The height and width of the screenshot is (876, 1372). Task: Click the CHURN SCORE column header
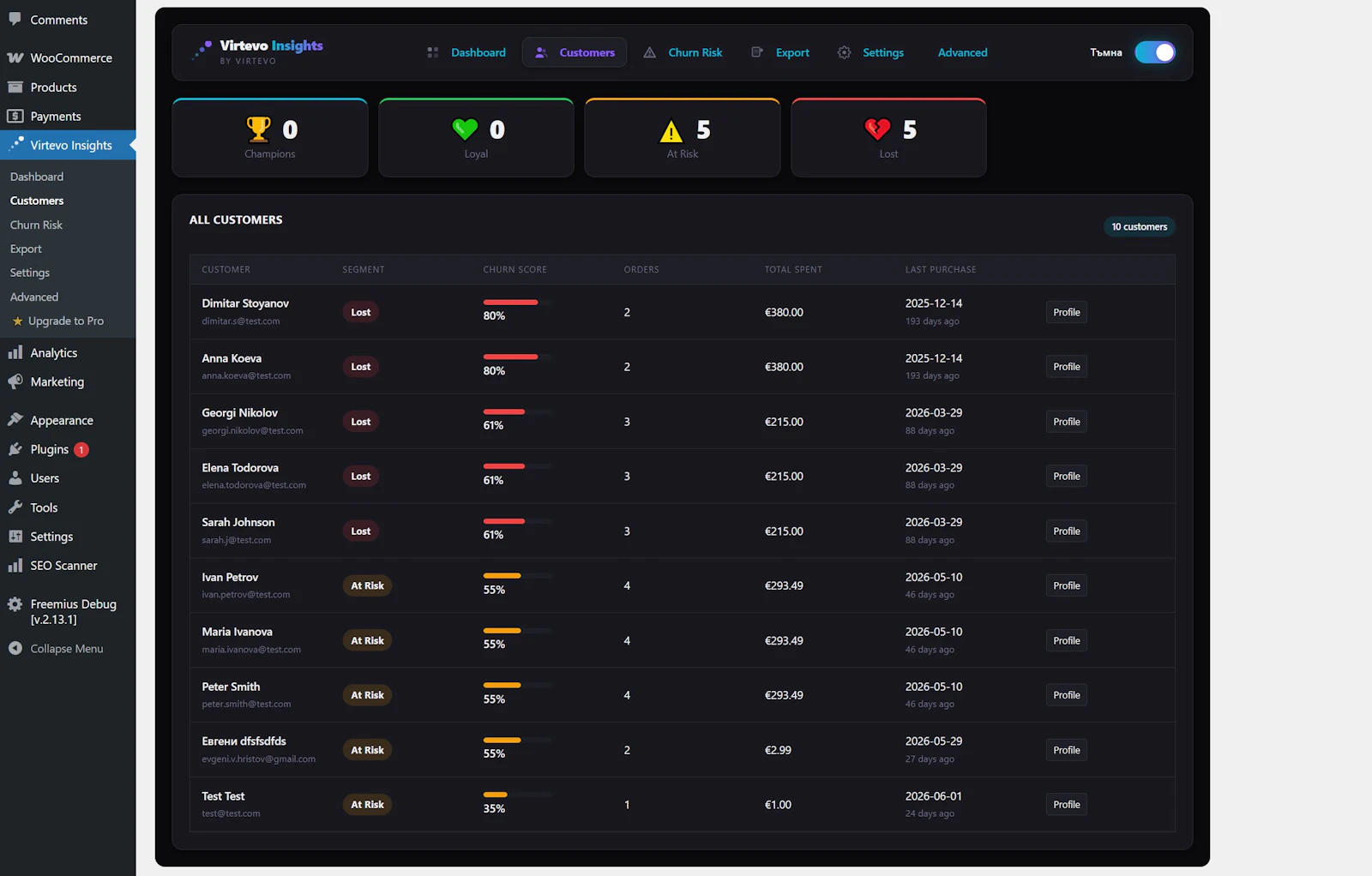514,269
